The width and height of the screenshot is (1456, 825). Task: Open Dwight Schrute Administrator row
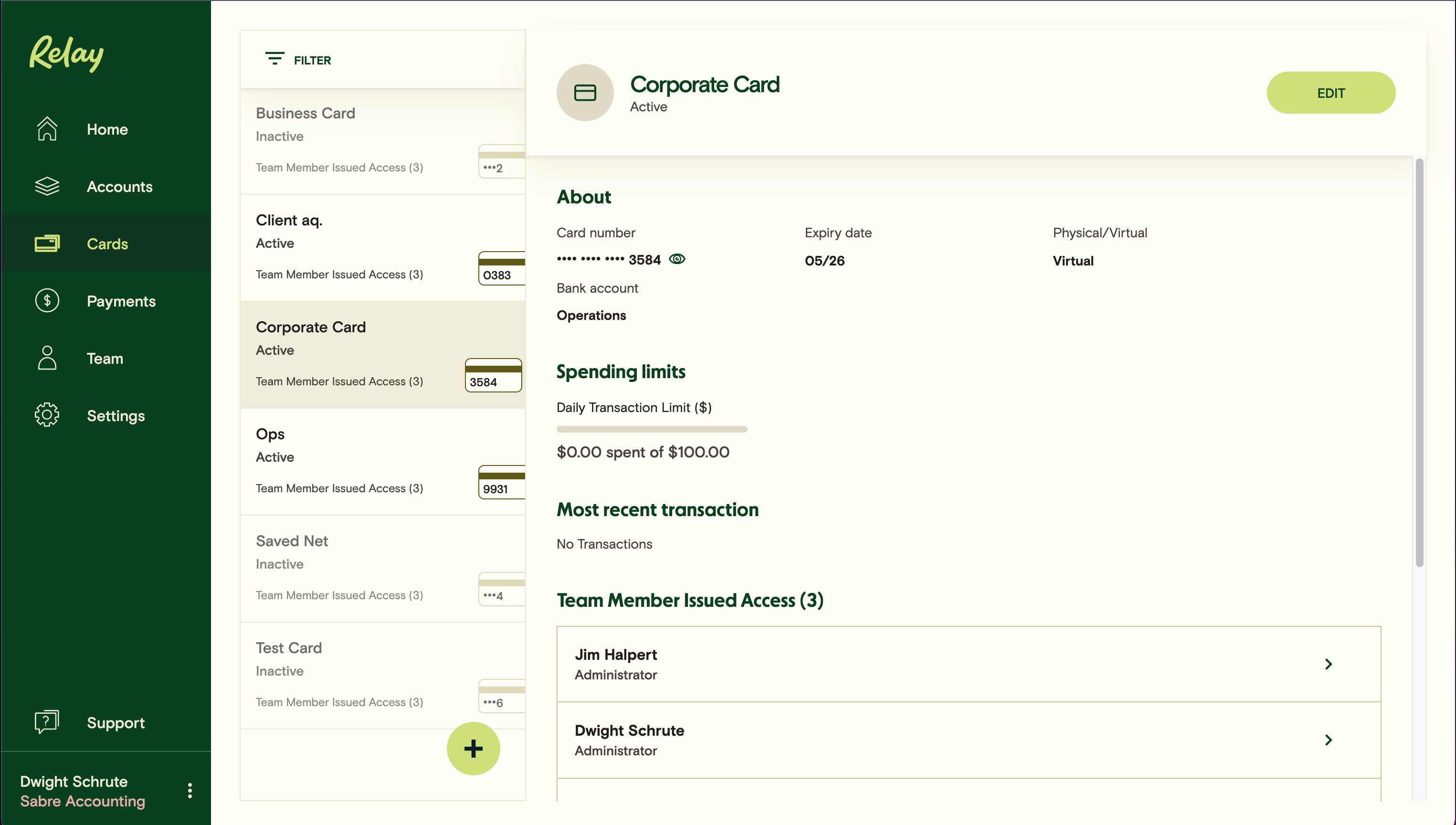pyautogui.click(x=969, y=740)
